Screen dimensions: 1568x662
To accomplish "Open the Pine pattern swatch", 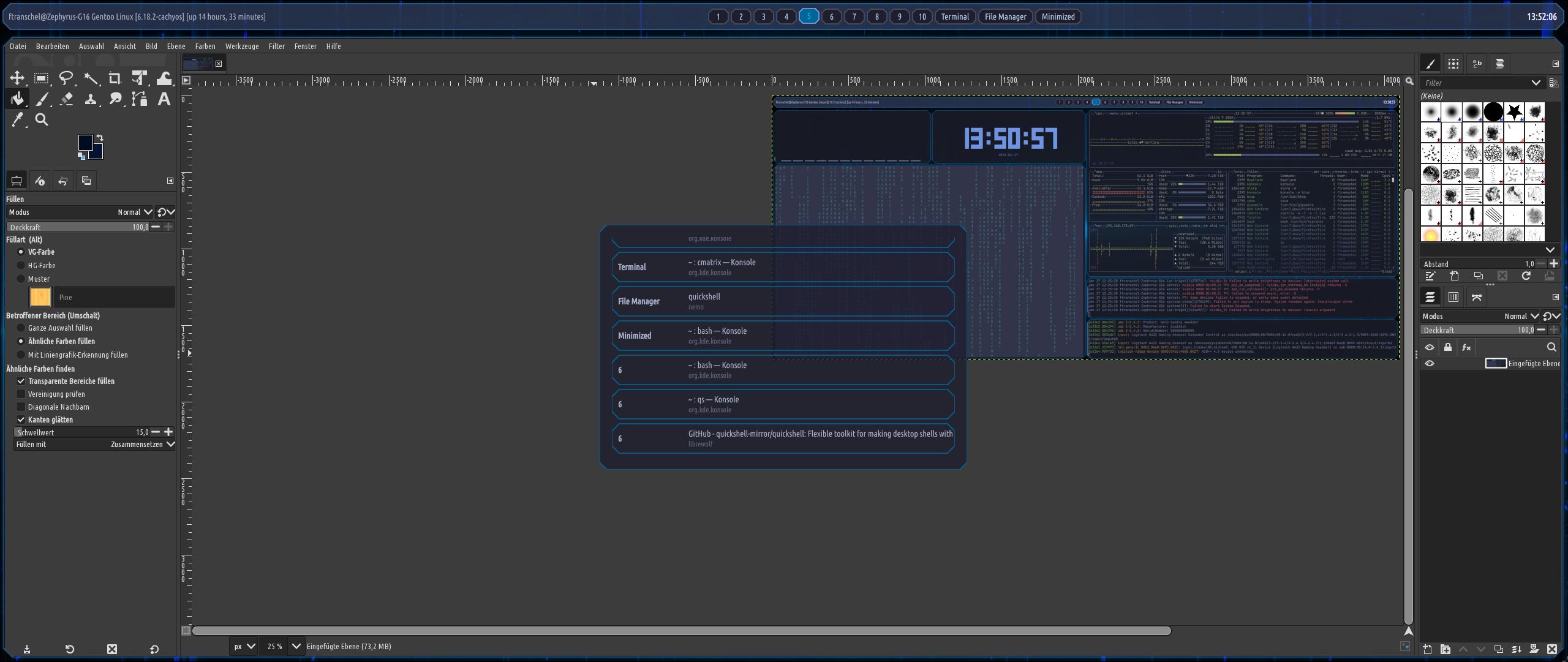I will pos(40,297).
